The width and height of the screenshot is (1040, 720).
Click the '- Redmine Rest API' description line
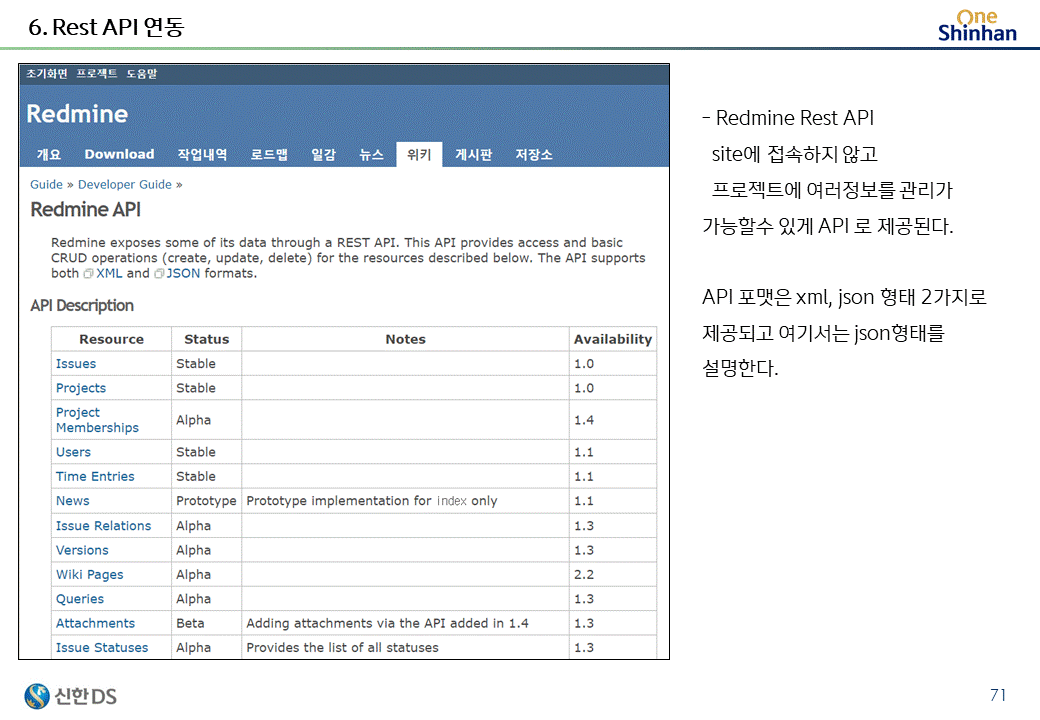pos(788,118)
